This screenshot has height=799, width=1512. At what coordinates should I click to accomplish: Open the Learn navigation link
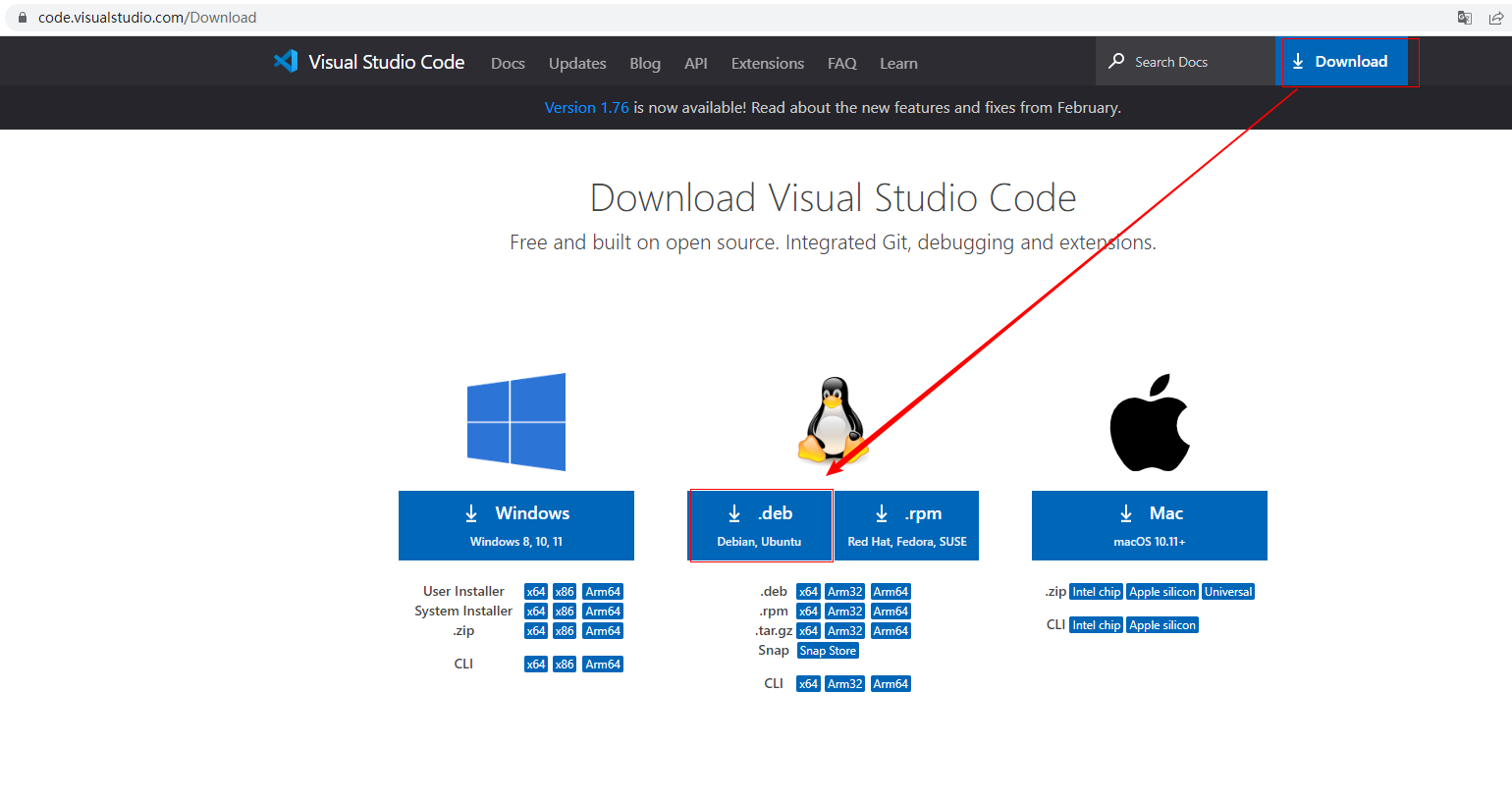pyautogui.click(x=898, y=63)
